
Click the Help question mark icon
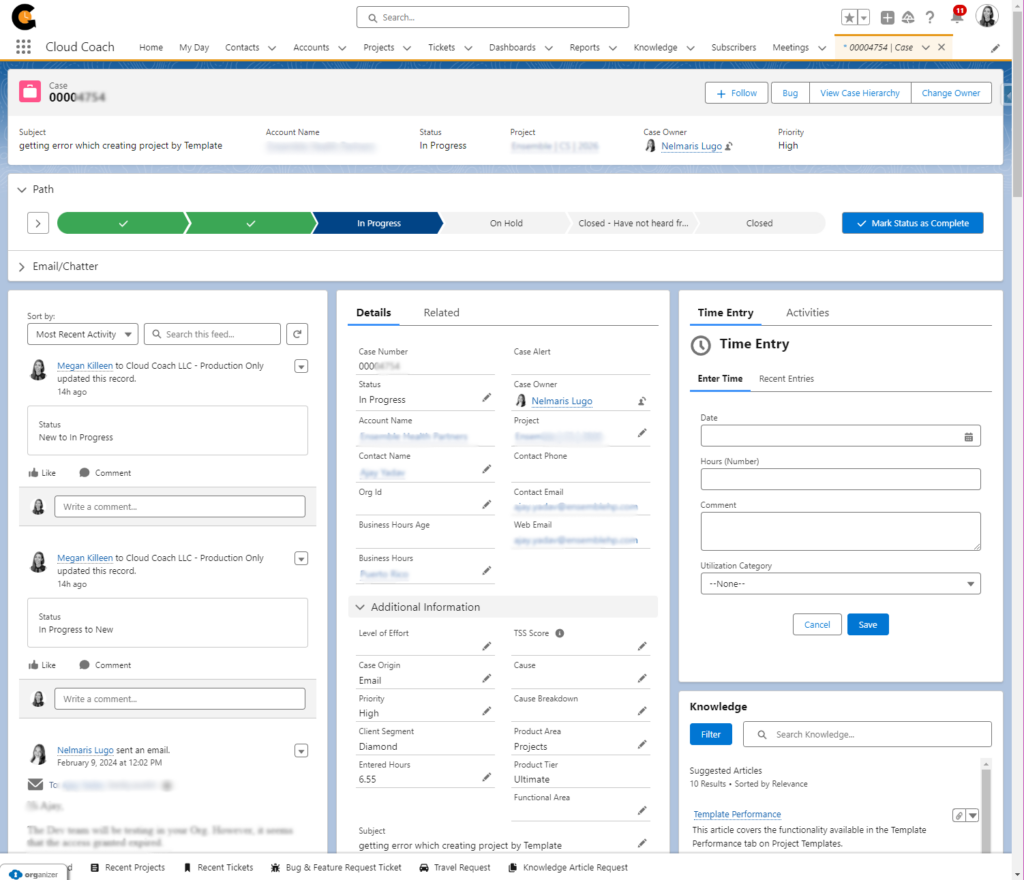(x=930, y=17)
